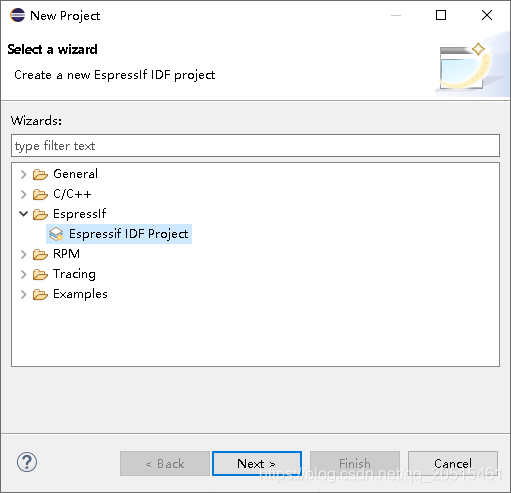Click the EspressIf folder icon
Image resolution: width=511 pixels, height=493 pixels.
coord(40,214)
